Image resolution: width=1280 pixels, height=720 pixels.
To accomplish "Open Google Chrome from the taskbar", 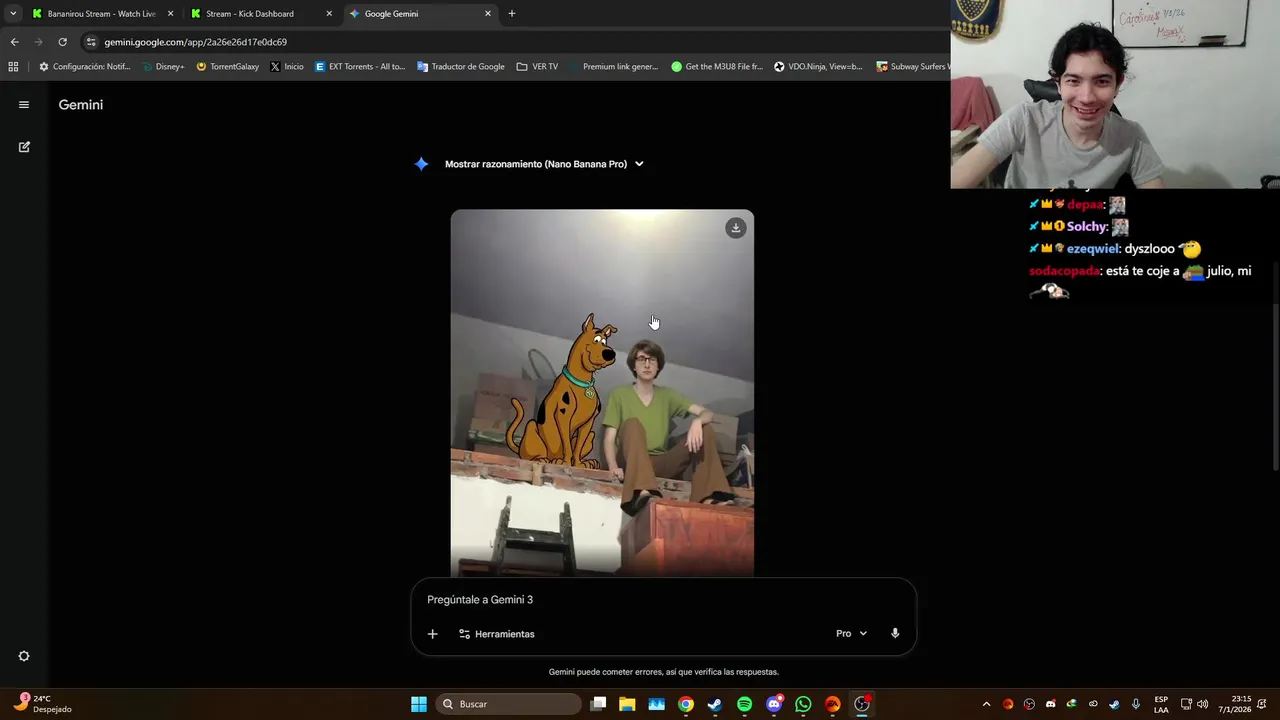I will [686, 704].
